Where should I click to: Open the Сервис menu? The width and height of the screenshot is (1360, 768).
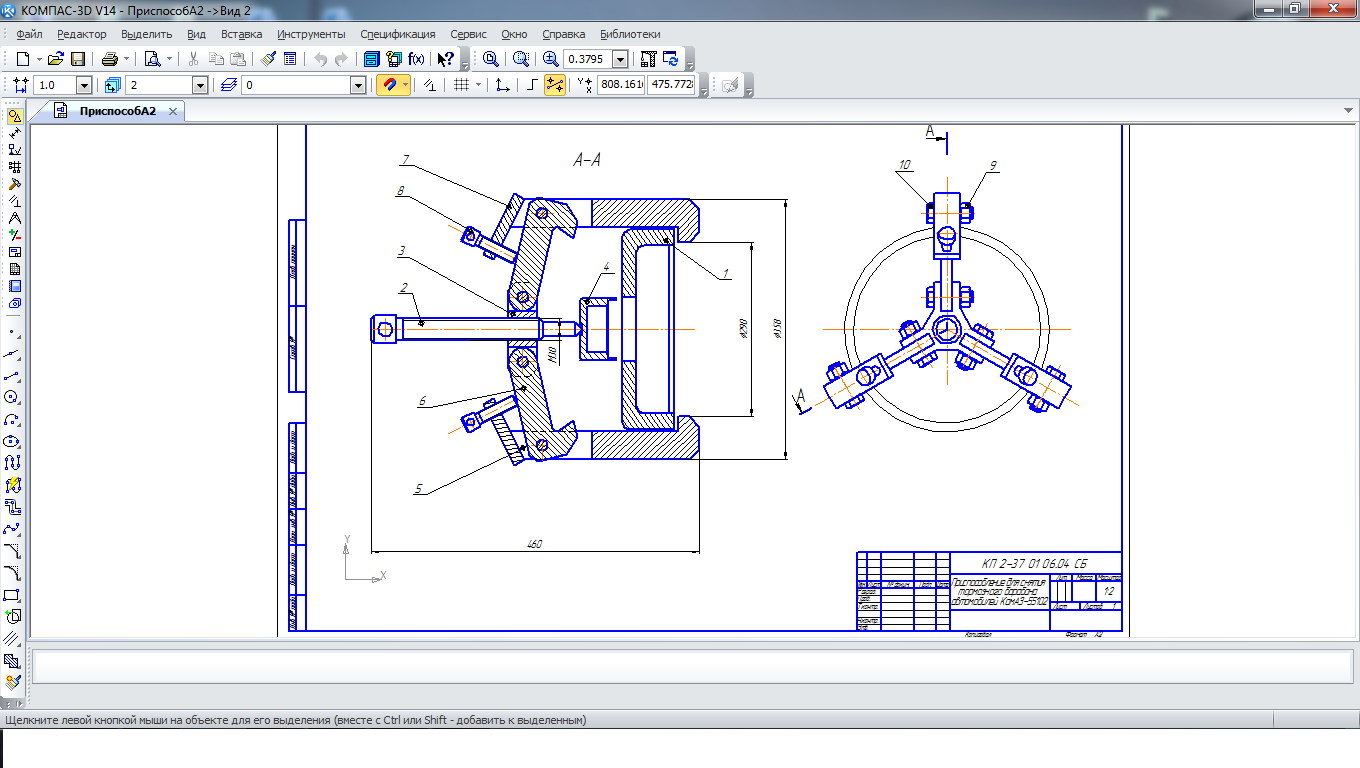pyautogui.click(x=469, y=34)
